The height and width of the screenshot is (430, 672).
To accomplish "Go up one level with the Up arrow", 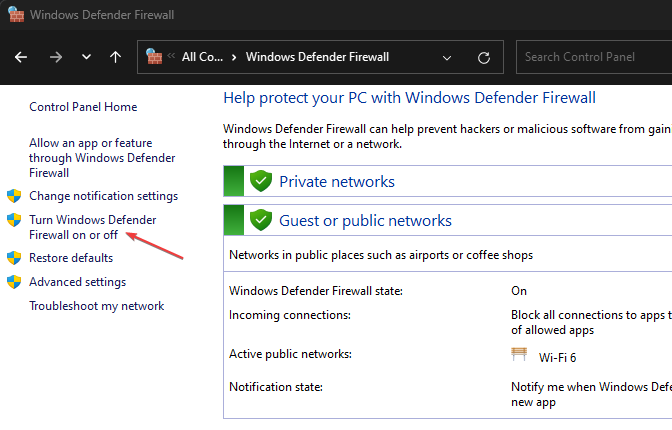I will (115, 57).
